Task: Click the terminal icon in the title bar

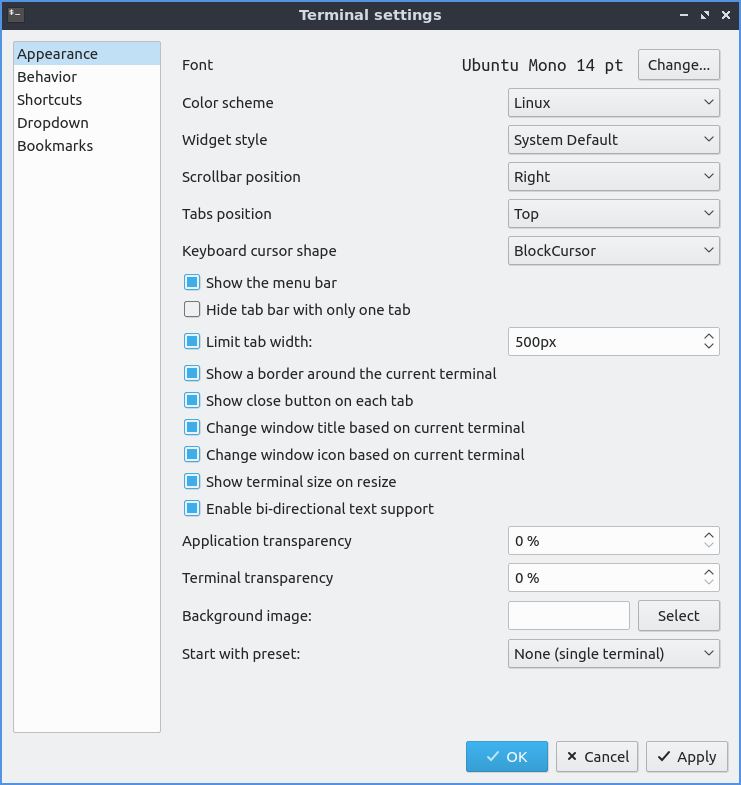Action: (15, 15)
